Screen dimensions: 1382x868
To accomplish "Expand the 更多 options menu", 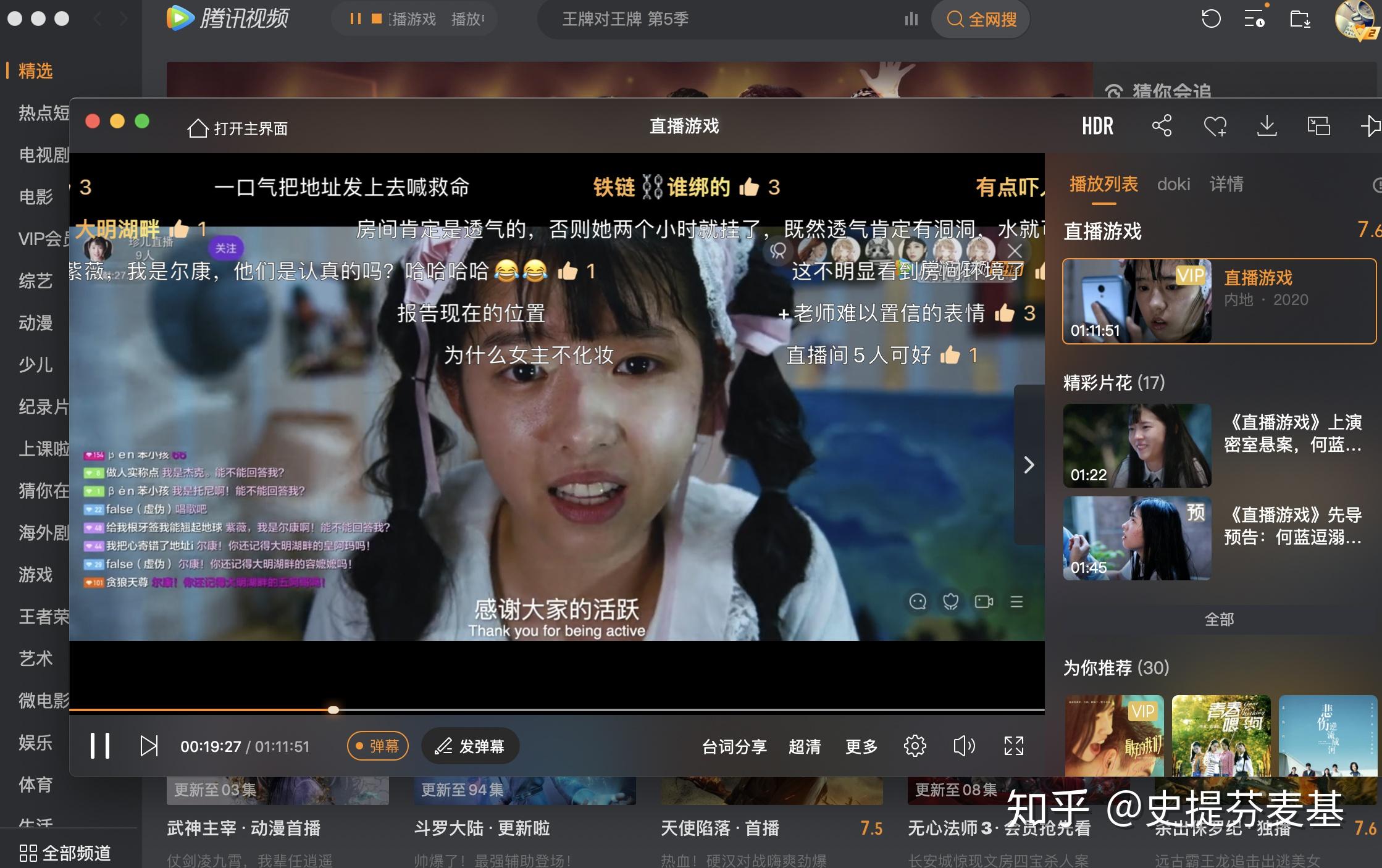I will pos(861,746).
